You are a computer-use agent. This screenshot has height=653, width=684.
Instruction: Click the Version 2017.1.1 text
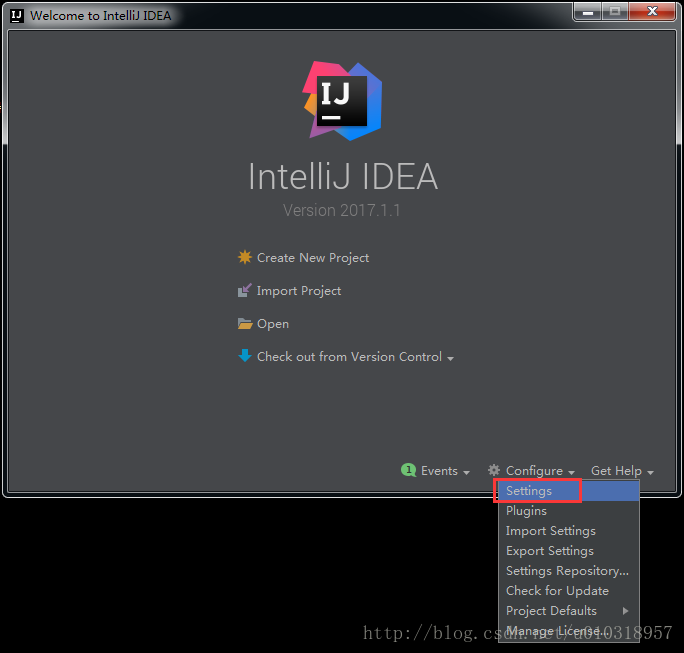point(342,211)
